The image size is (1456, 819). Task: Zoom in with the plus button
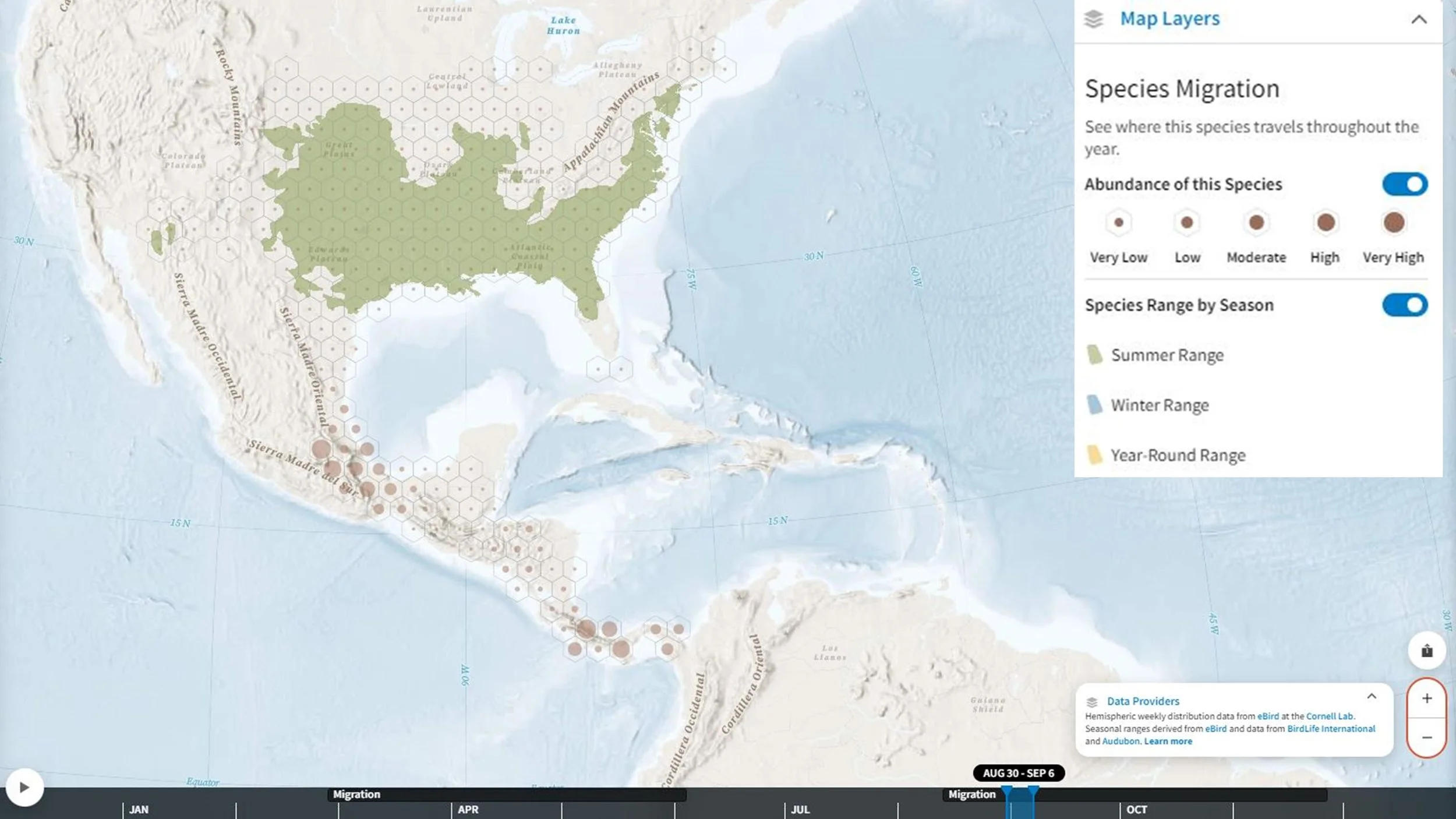1426,698
